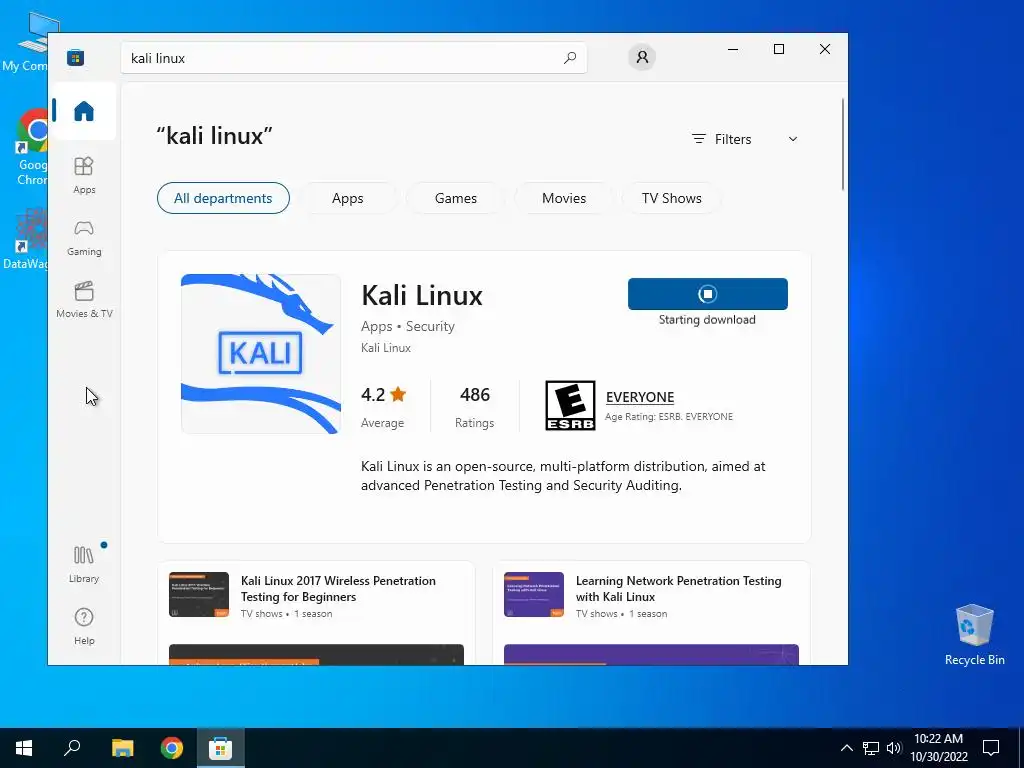Open the user account profile icon
The image size is (1024, 768).
(x=642, y=57)
